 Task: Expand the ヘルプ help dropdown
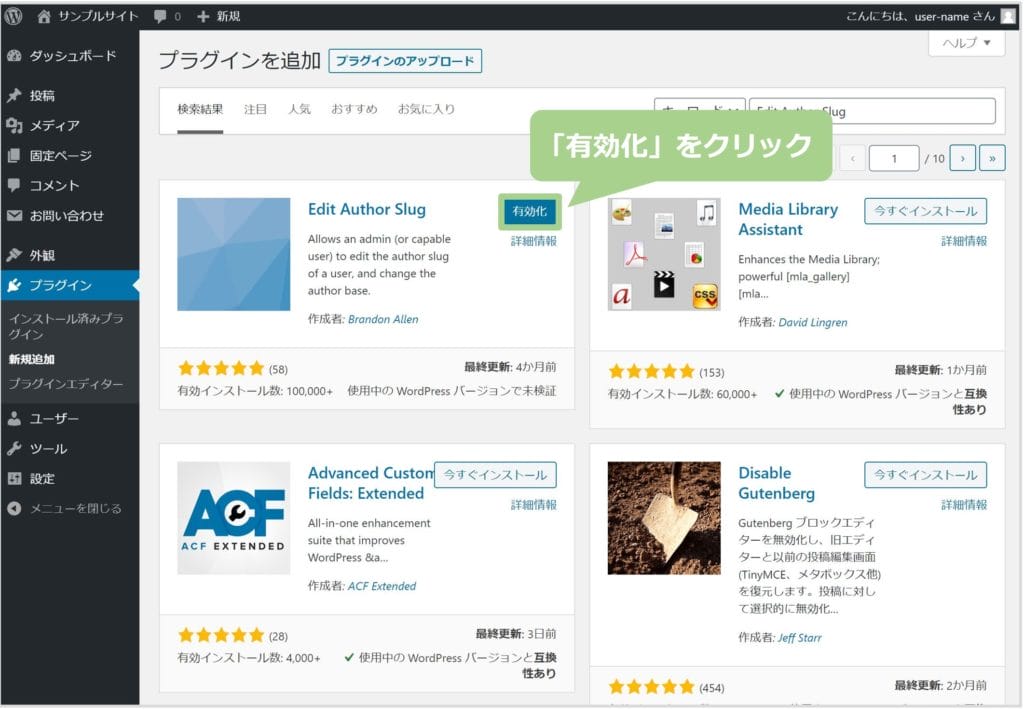click(967, 43)
